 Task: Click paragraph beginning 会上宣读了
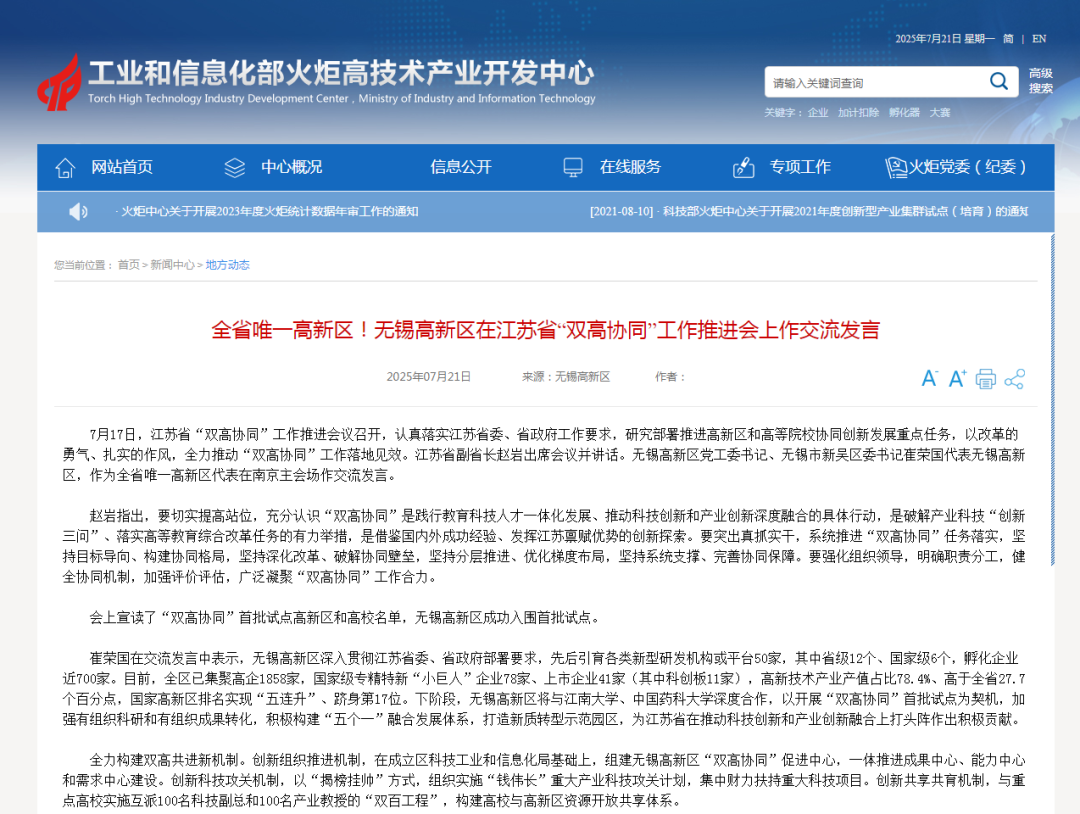344,618
